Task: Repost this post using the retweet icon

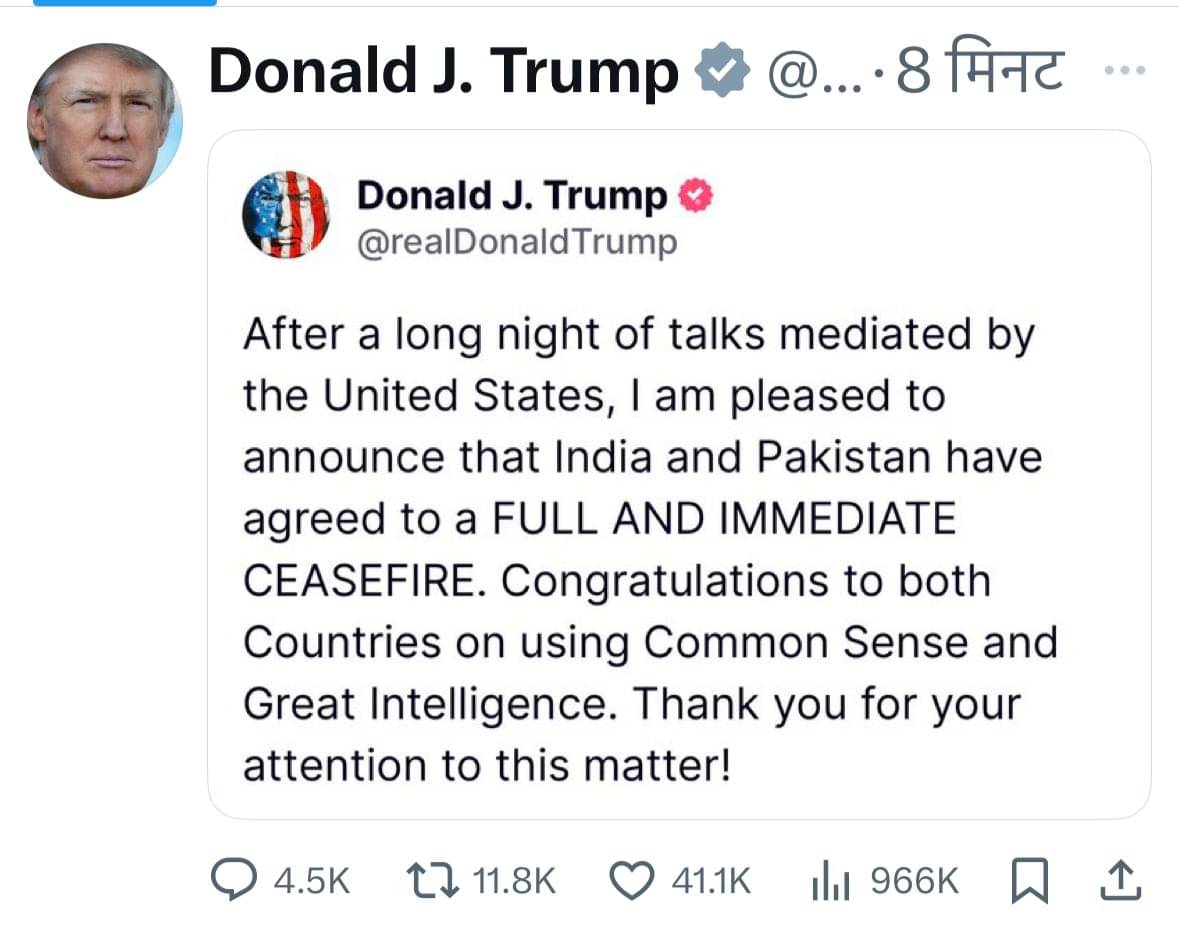Action: pos(434,880)
